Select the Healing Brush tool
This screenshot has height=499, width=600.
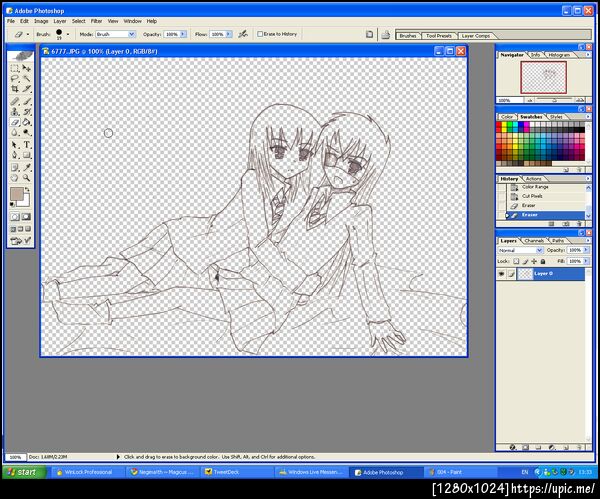click(x=15, y=101)
